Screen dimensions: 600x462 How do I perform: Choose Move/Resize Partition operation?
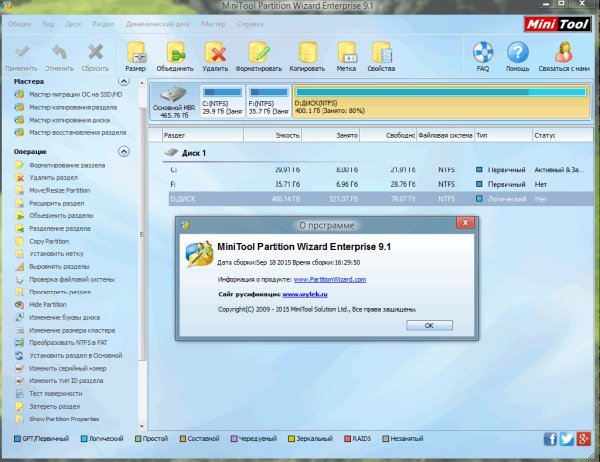coord(59,191)
